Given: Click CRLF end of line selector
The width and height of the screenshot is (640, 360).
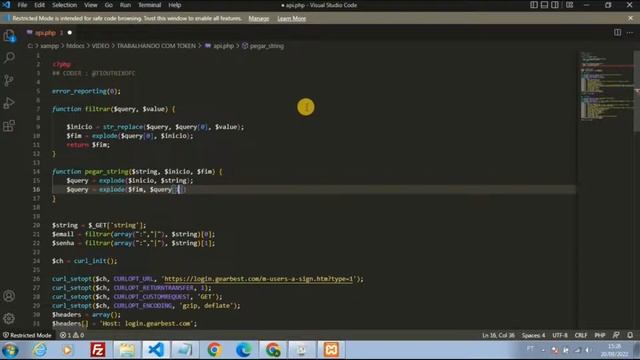Looking at the screenshot, I should coord(581,335).
